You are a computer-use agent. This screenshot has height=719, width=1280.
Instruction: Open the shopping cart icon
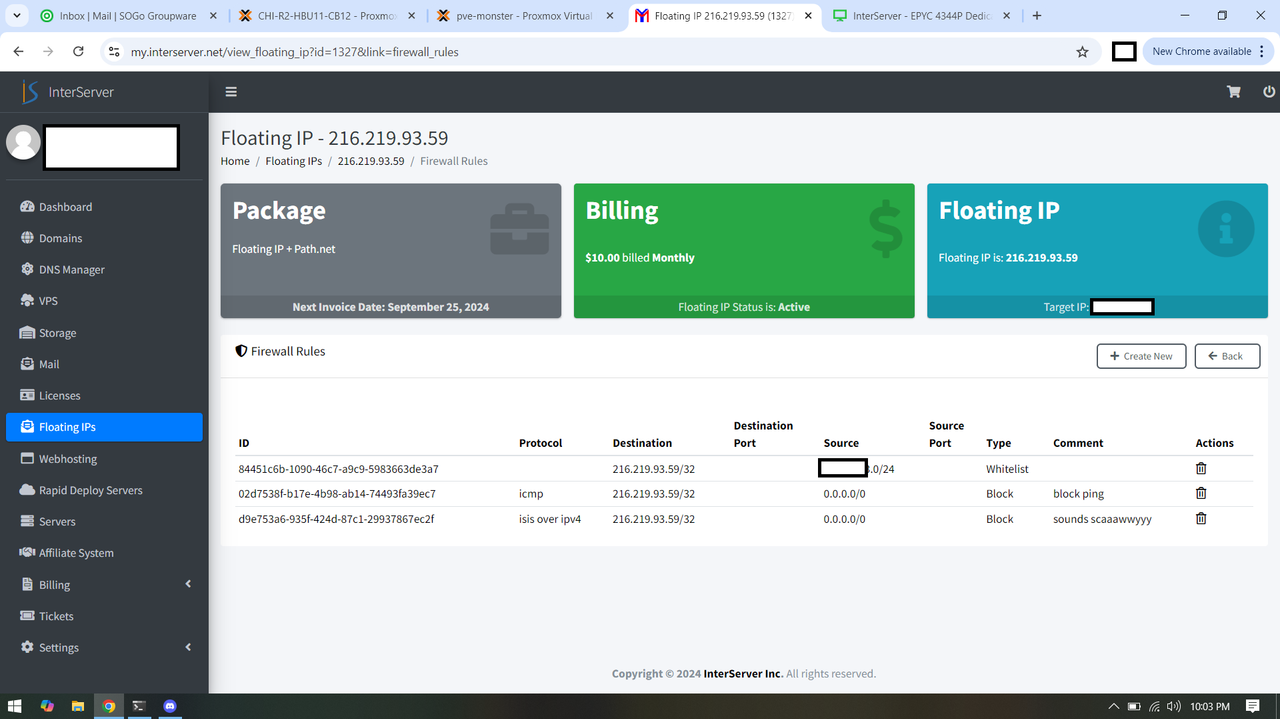(1234, 91)
